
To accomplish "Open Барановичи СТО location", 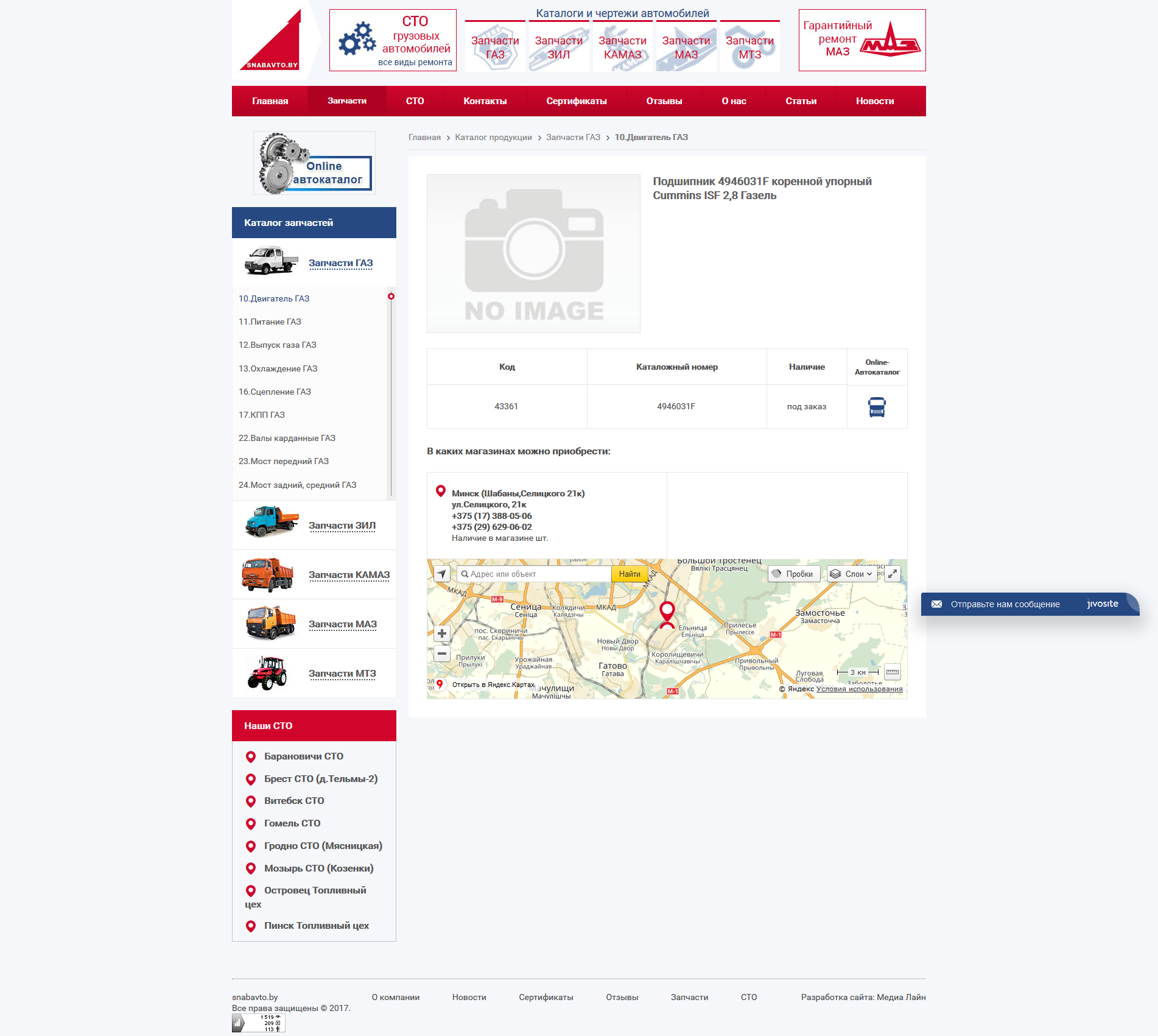I will point(304,756).
